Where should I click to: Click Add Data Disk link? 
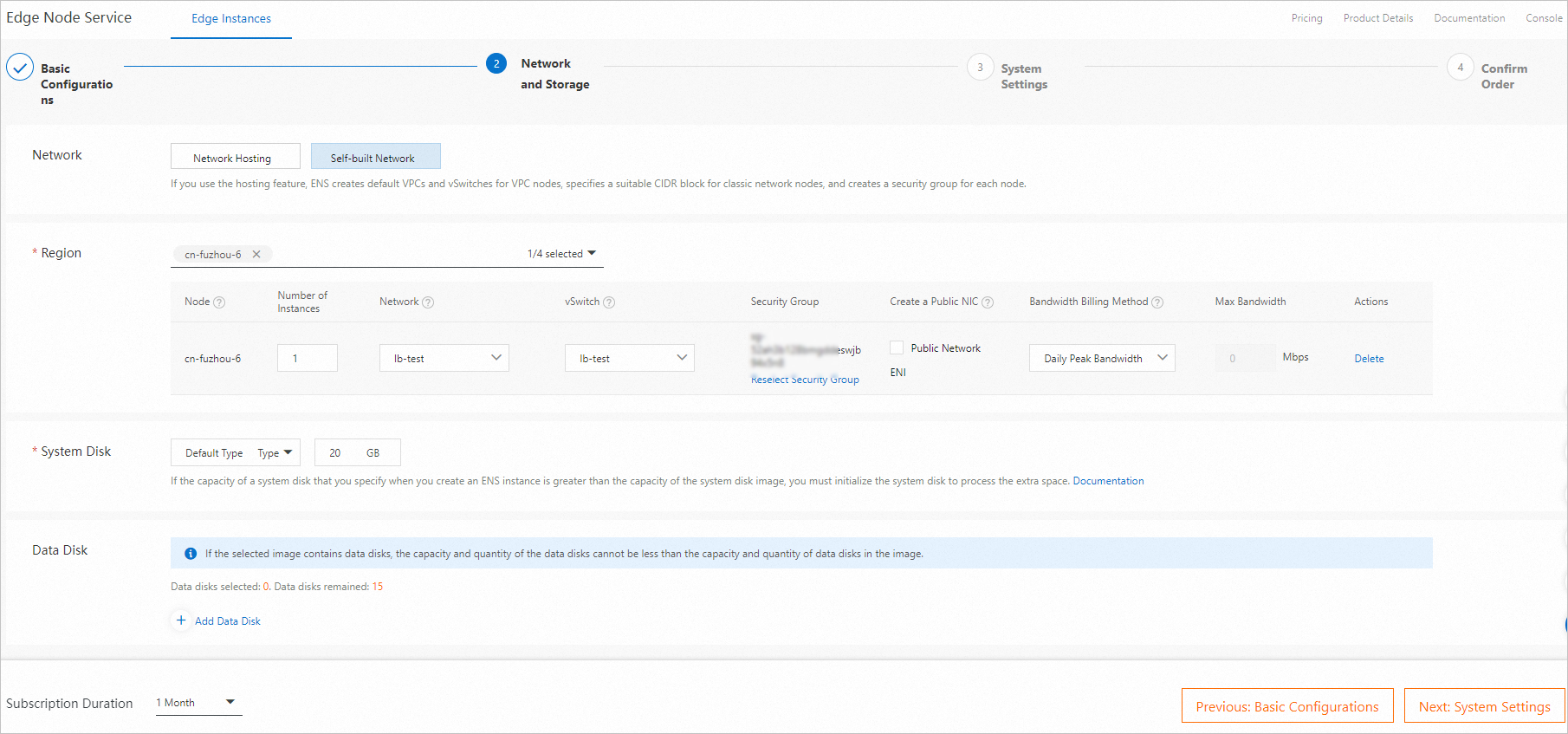point(228,621)
